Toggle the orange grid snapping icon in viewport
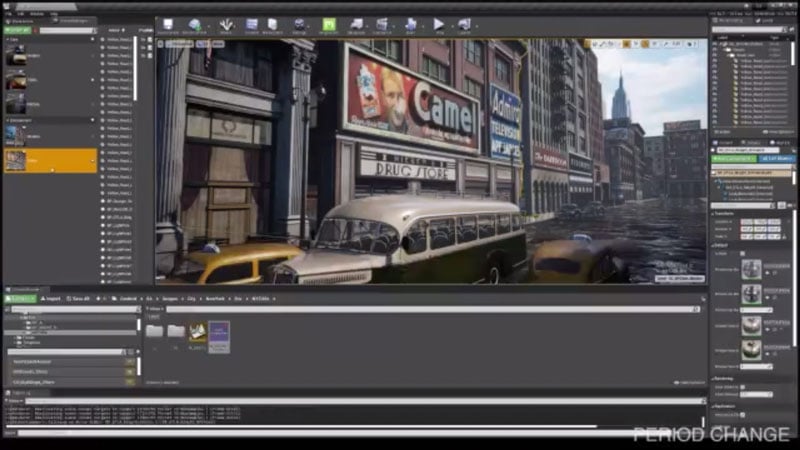The height and width of the screenshot is (450, 800). pos(626,44)
